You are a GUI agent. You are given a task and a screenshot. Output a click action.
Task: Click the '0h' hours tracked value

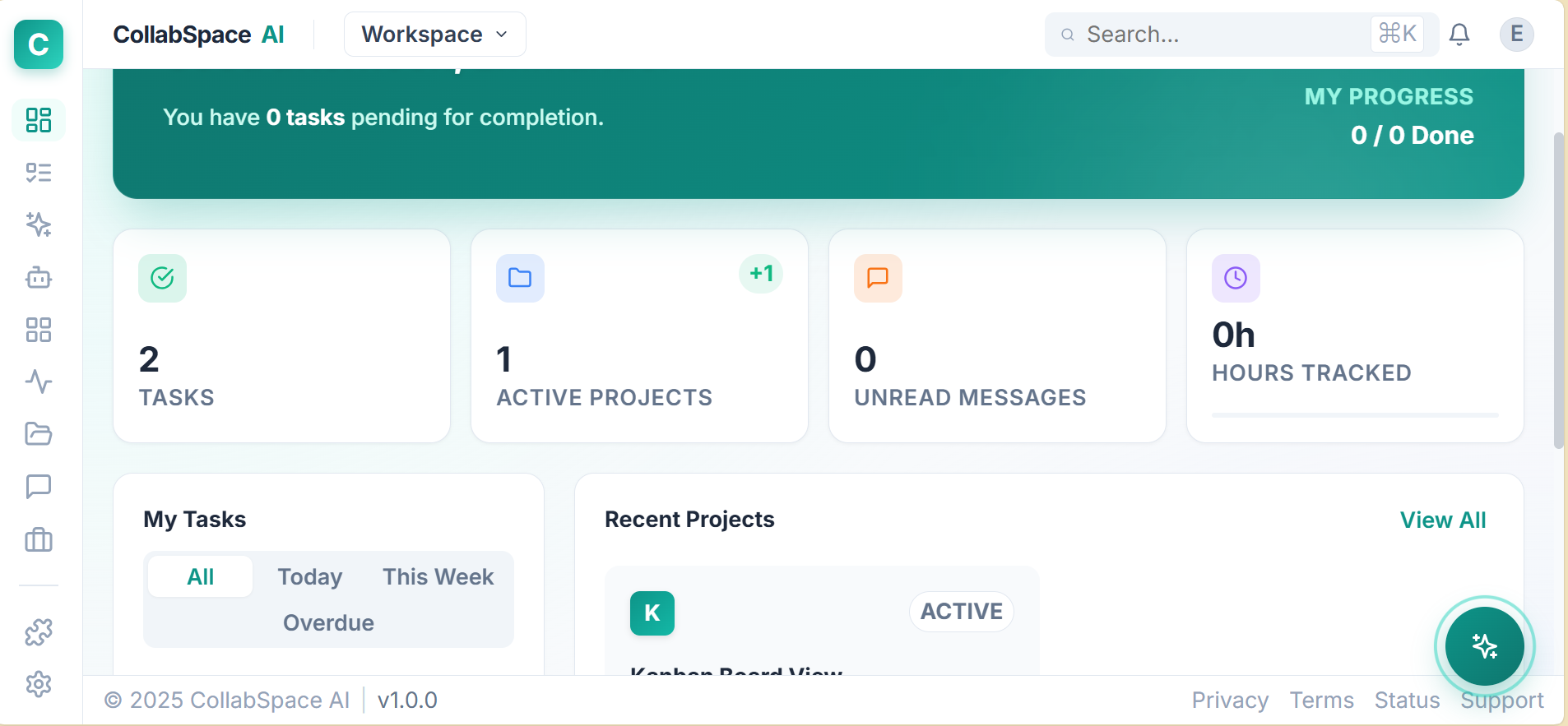coord(1233,335)
